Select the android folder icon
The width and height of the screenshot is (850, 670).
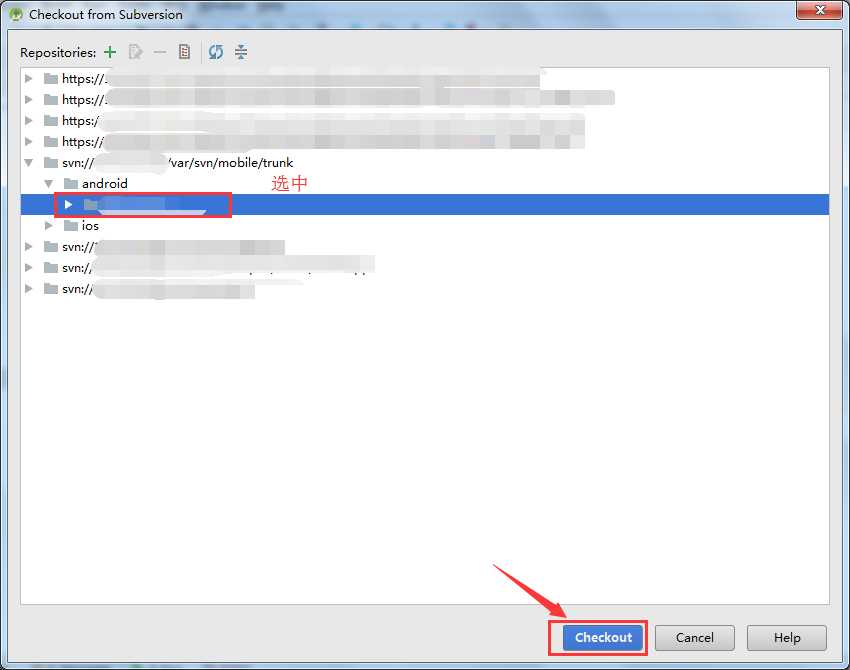[x=70, y=184]
